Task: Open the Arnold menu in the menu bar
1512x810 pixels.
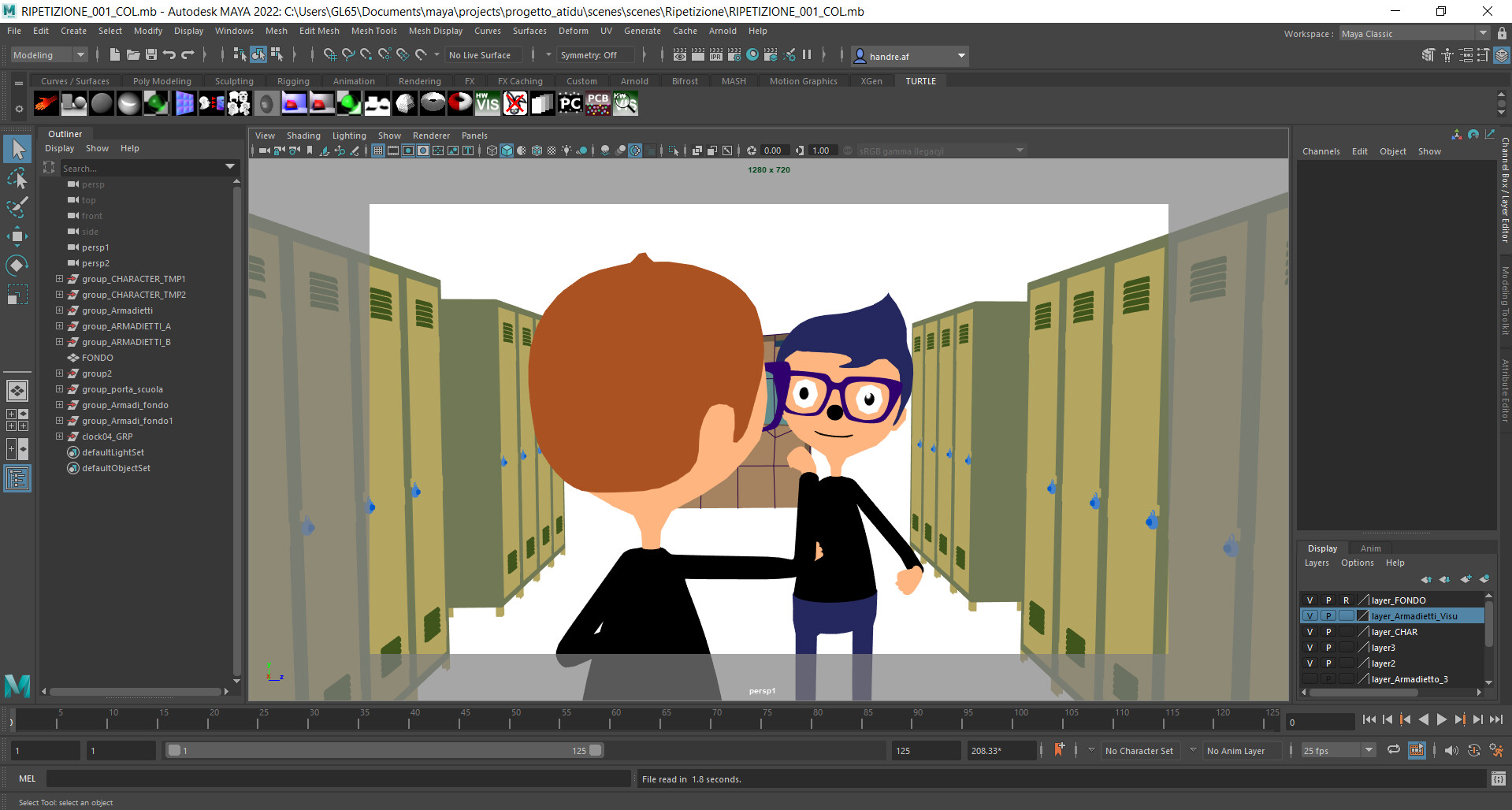Action: coord(723,31)
